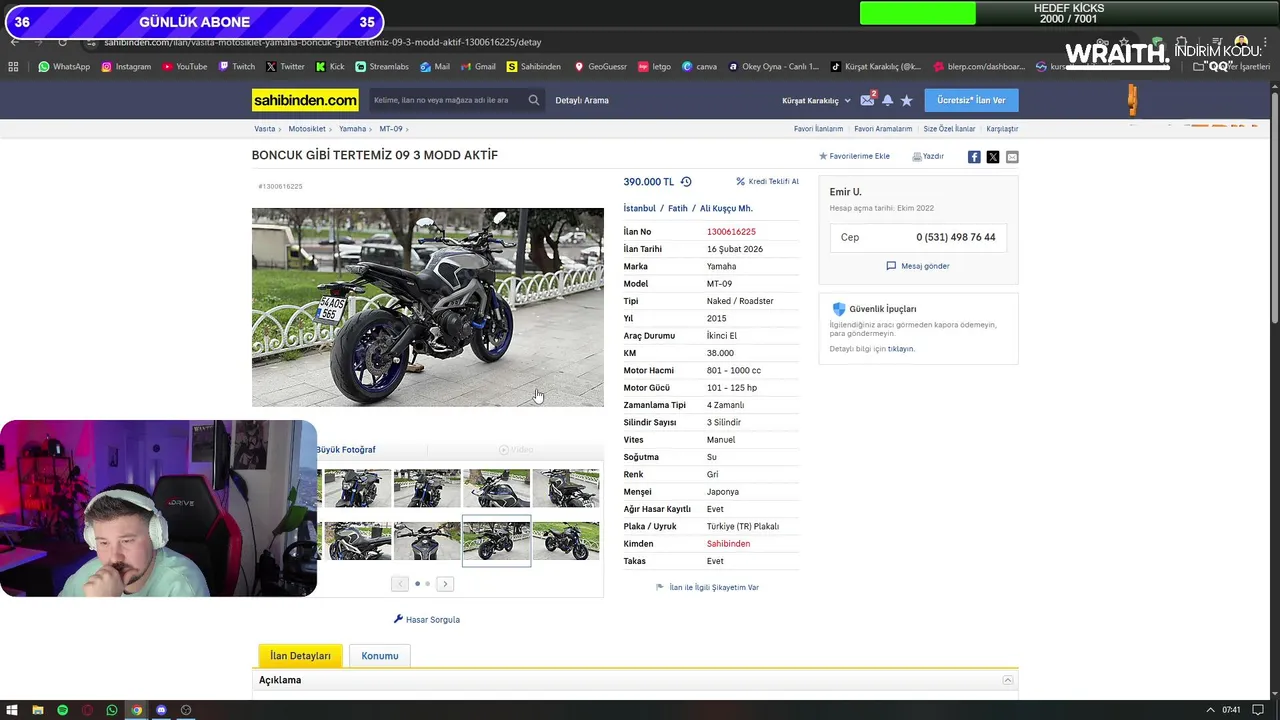
Task: Click the İstanbul location link
Action: (x=640, y=209)
